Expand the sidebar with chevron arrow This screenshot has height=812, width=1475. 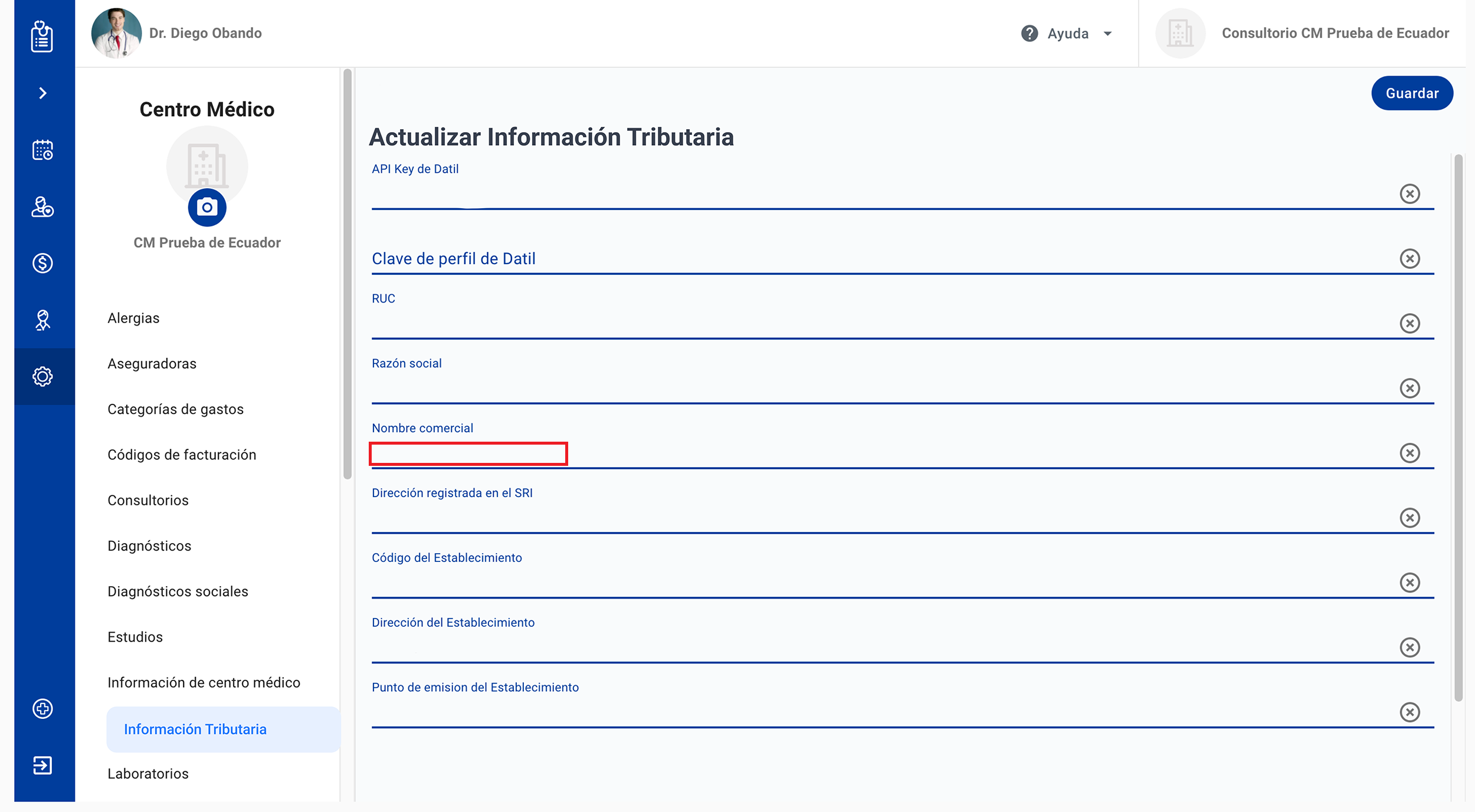[x=42, y=93]
